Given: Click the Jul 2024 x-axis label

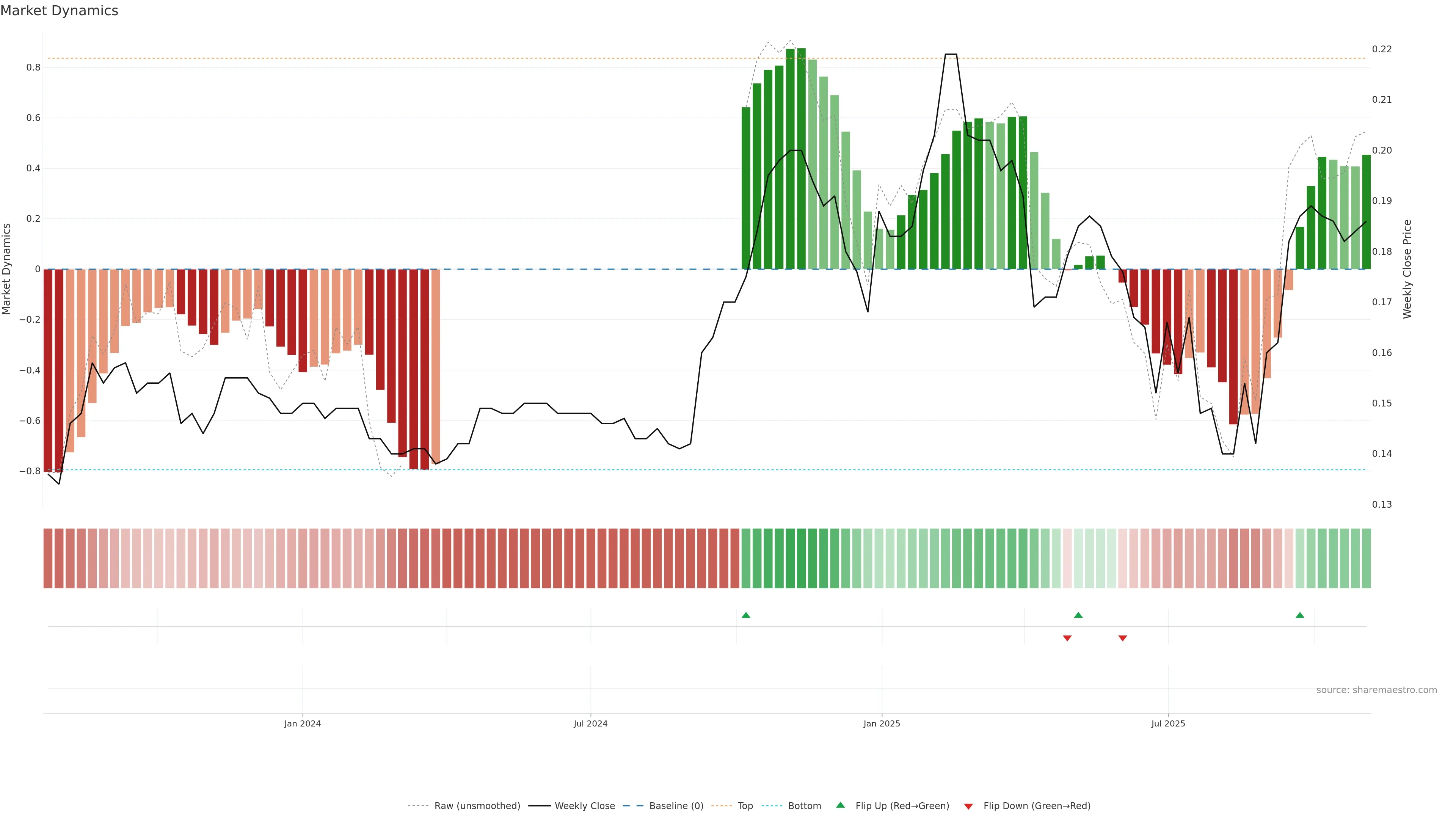Looking at the screenshot, I should pos(590,723).
